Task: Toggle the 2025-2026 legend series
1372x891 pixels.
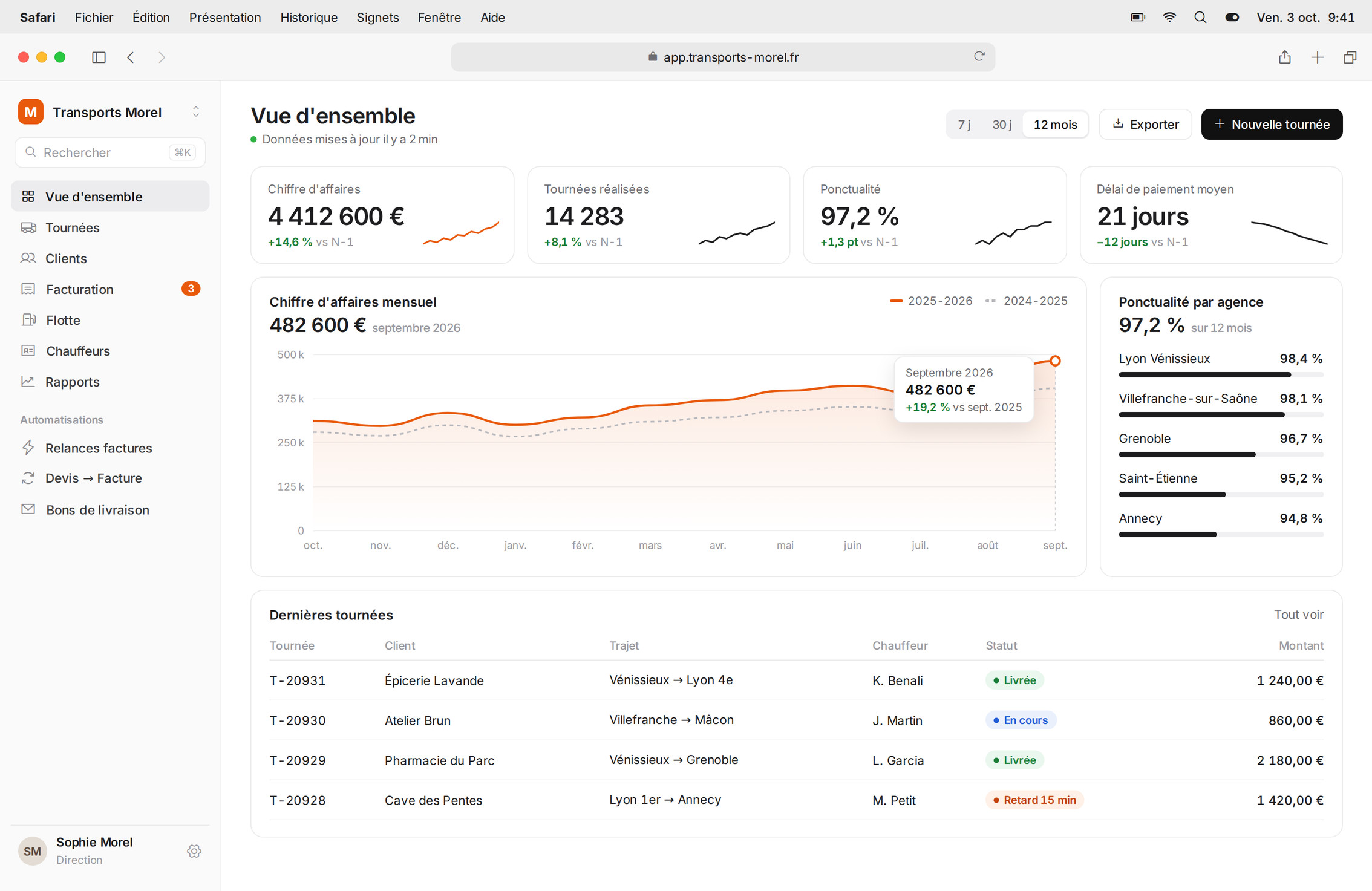Action: tap(932, 301)
